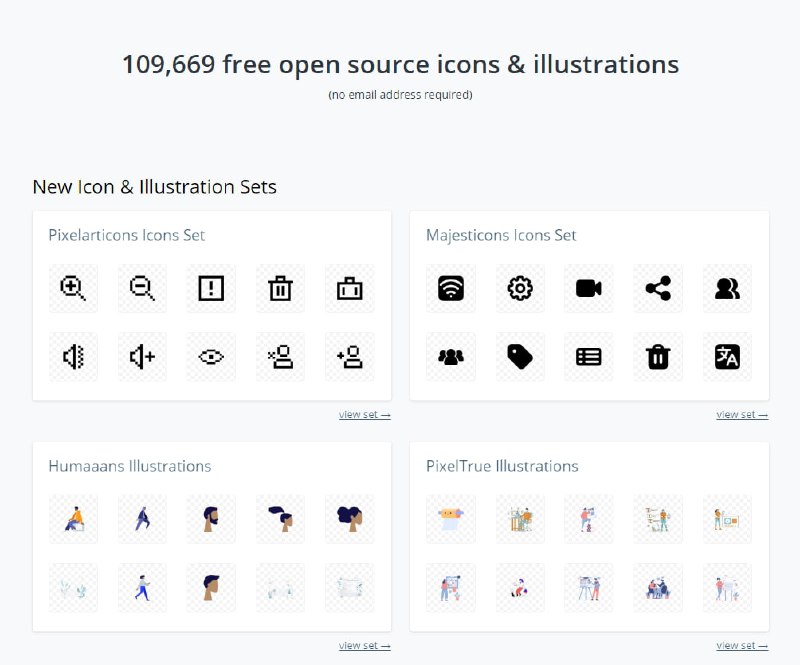Click the add-user icon in Pixelarticons

(x=349, y=357)
